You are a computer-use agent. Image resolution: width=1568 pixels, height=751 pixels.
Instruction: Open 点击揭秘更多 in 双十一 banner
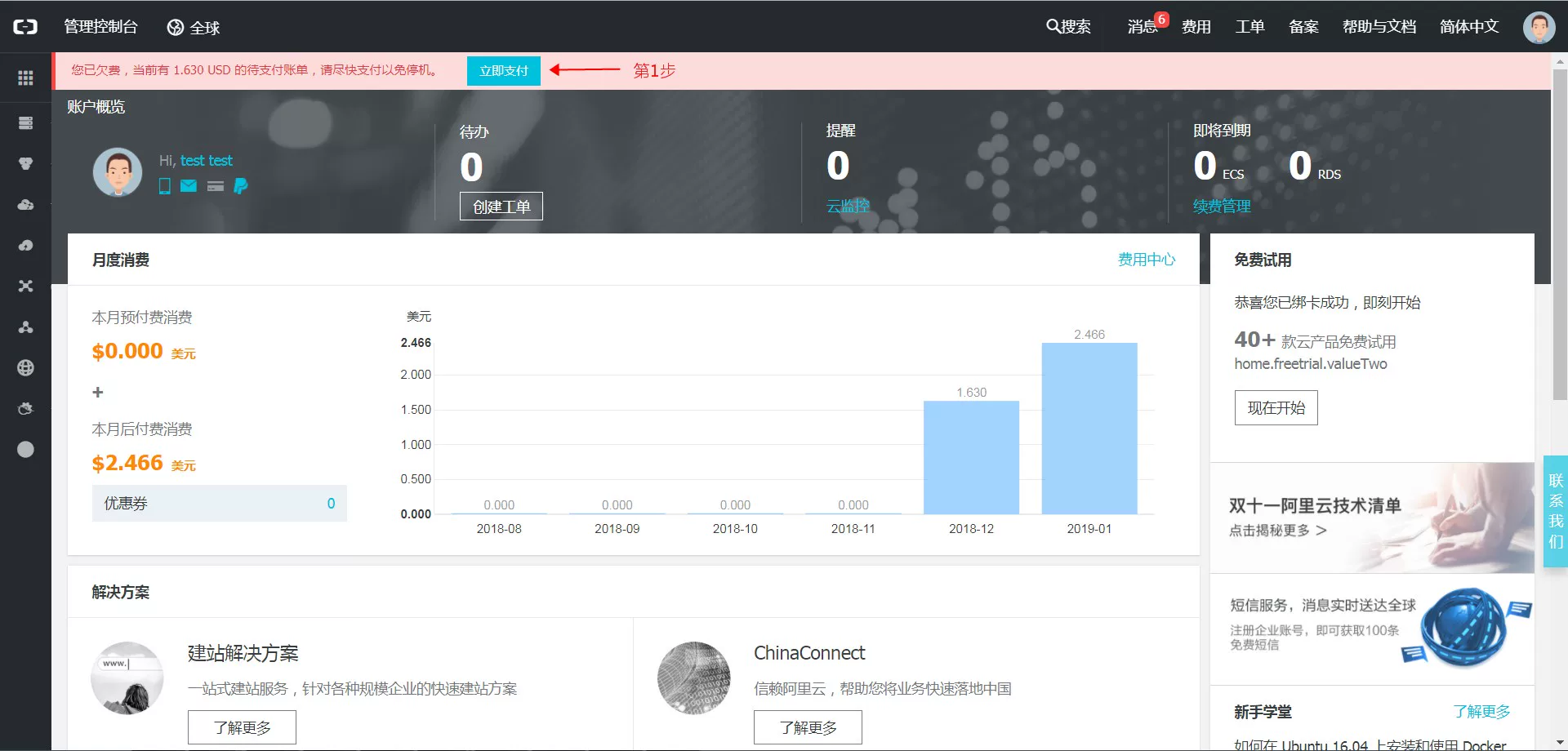1278,531
